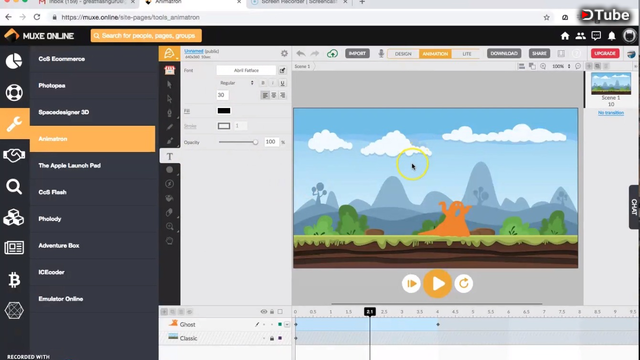Screen dimensions: 640x360
Task: Open the Abril Fatface font dropdown
Action: pyautogui.click(x=246, y=70)
